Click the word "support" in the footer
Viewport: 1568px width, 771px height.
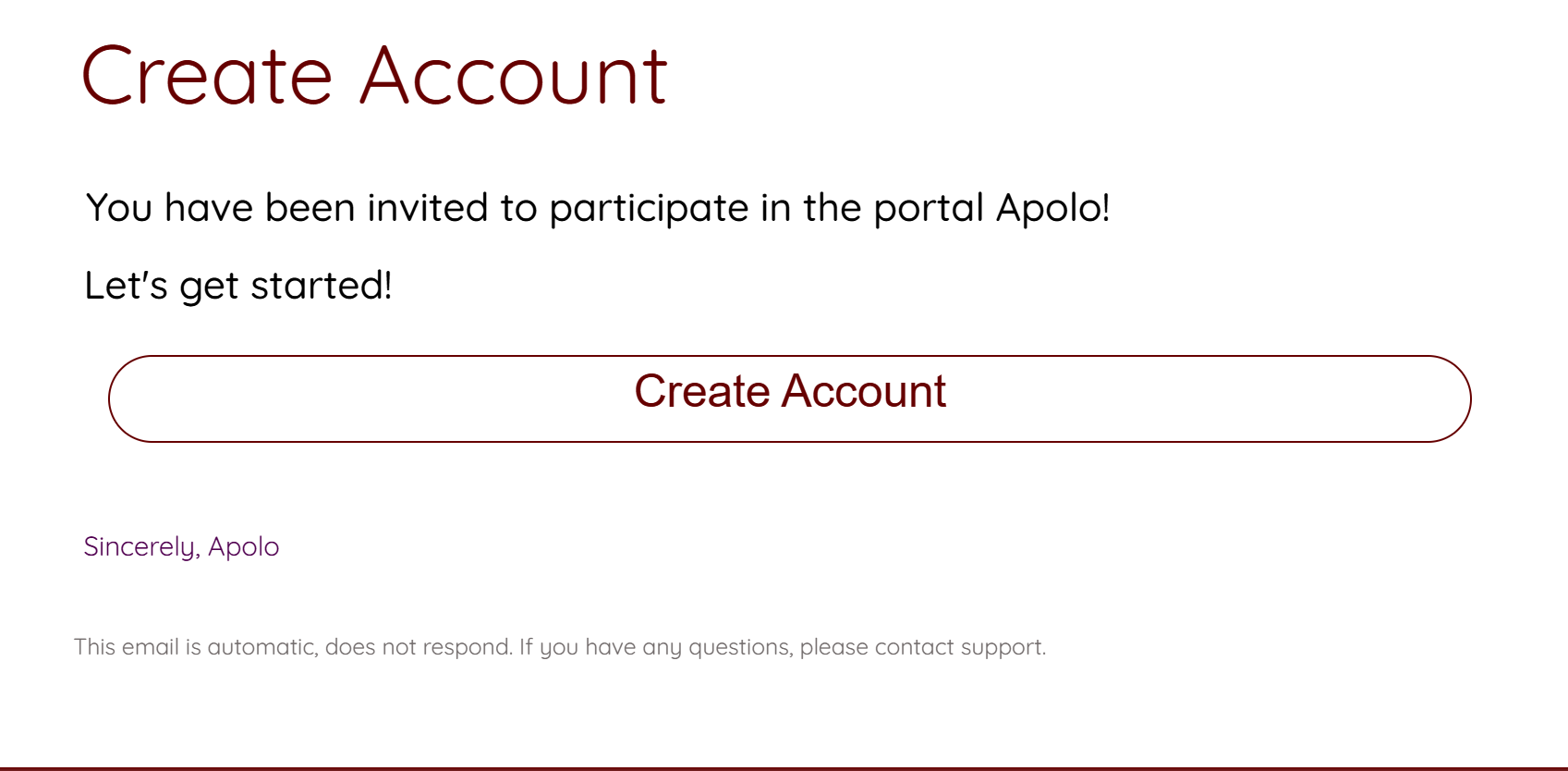point(1003,647)
